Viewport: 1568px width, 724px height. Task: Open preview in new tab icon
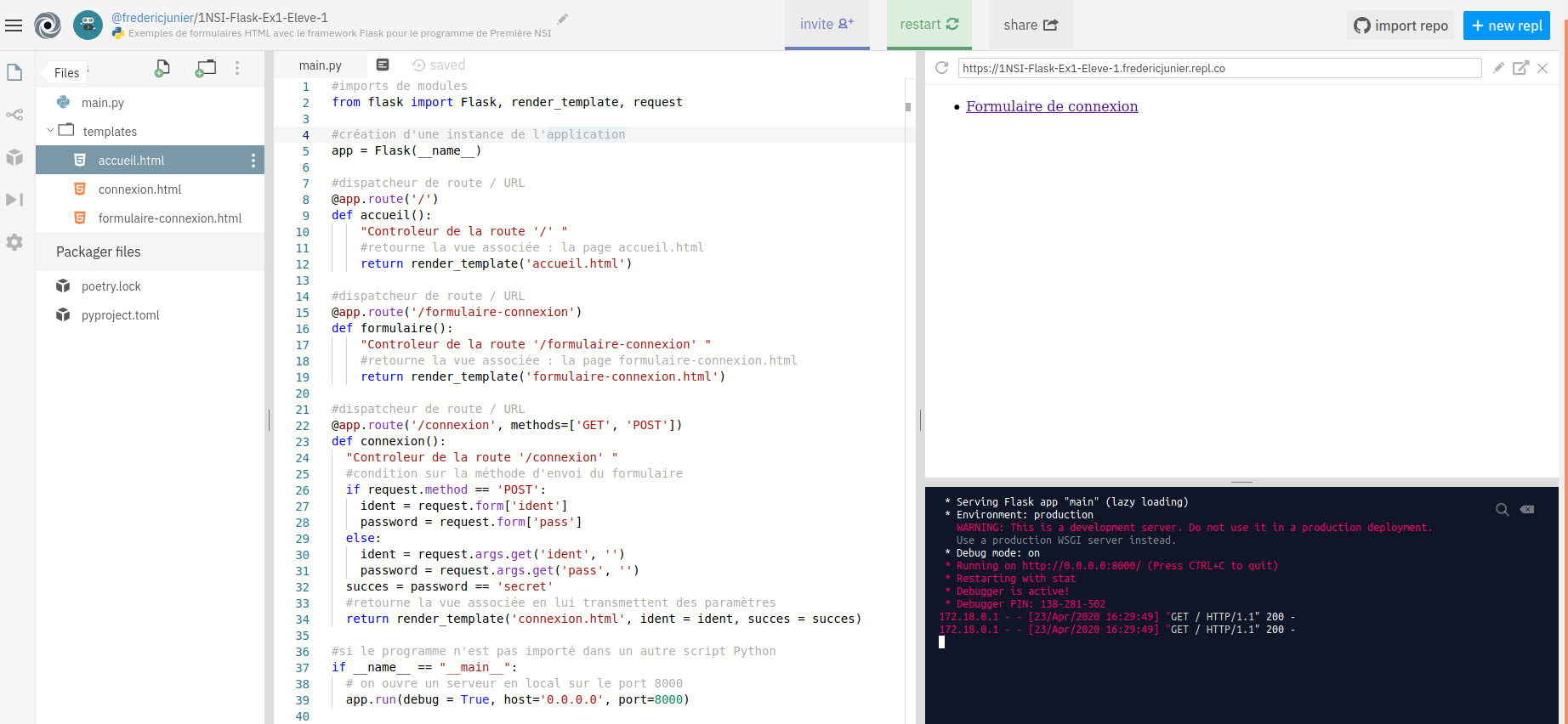(x=1520, y=68)
